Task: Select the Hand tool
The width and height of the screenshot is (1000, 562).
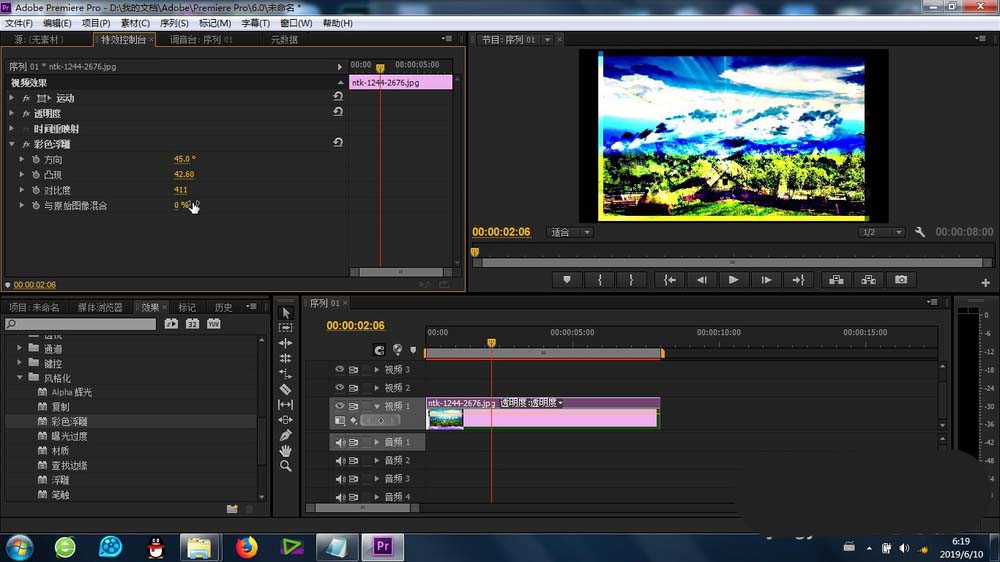Action: (286, 450)
